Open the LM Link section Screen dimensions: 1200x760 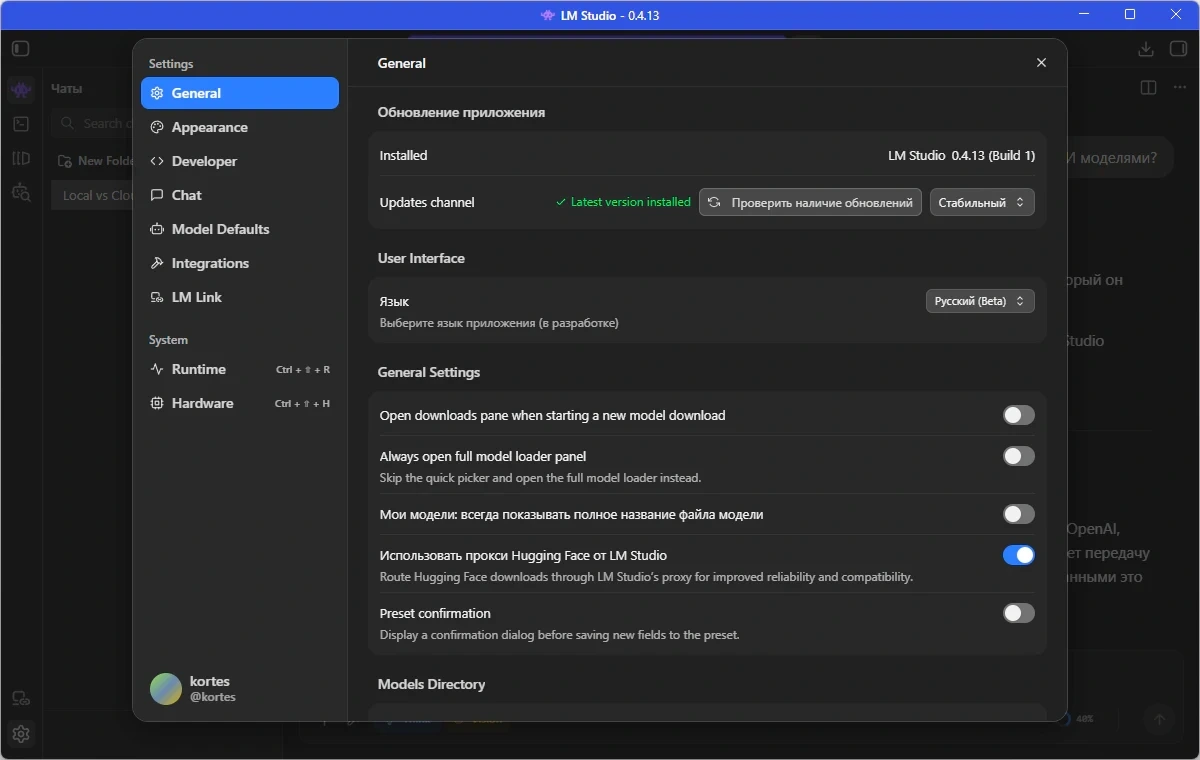[240, 297]
